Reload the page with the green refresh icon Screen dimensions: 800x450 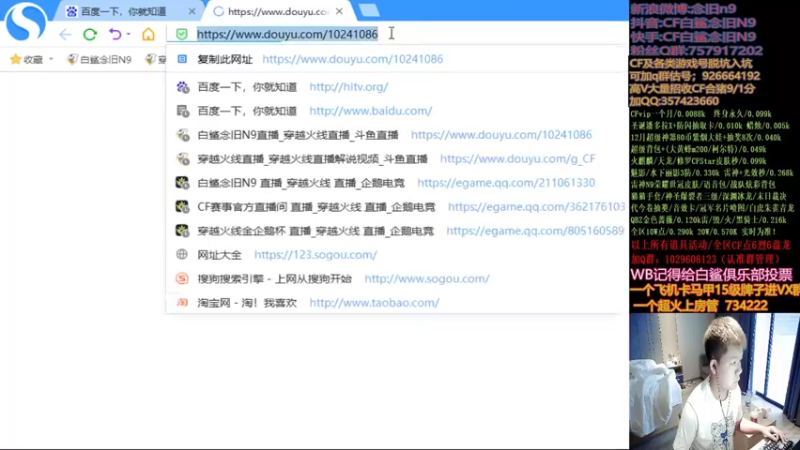[x=90, y=34]
